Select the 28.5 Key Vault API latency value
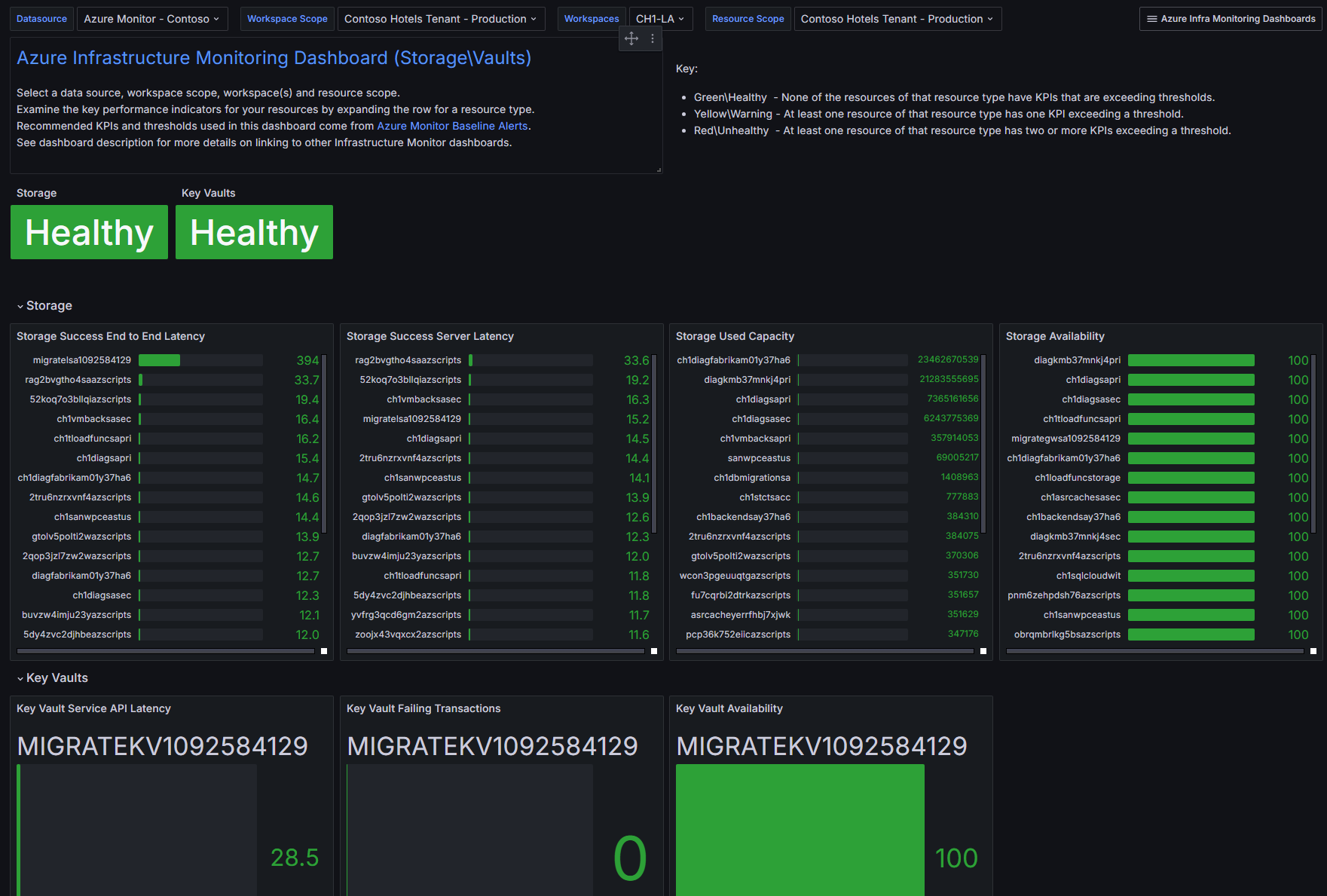Image resolution: width=1327 pixels, height=896 pixels. pos(295,858)
